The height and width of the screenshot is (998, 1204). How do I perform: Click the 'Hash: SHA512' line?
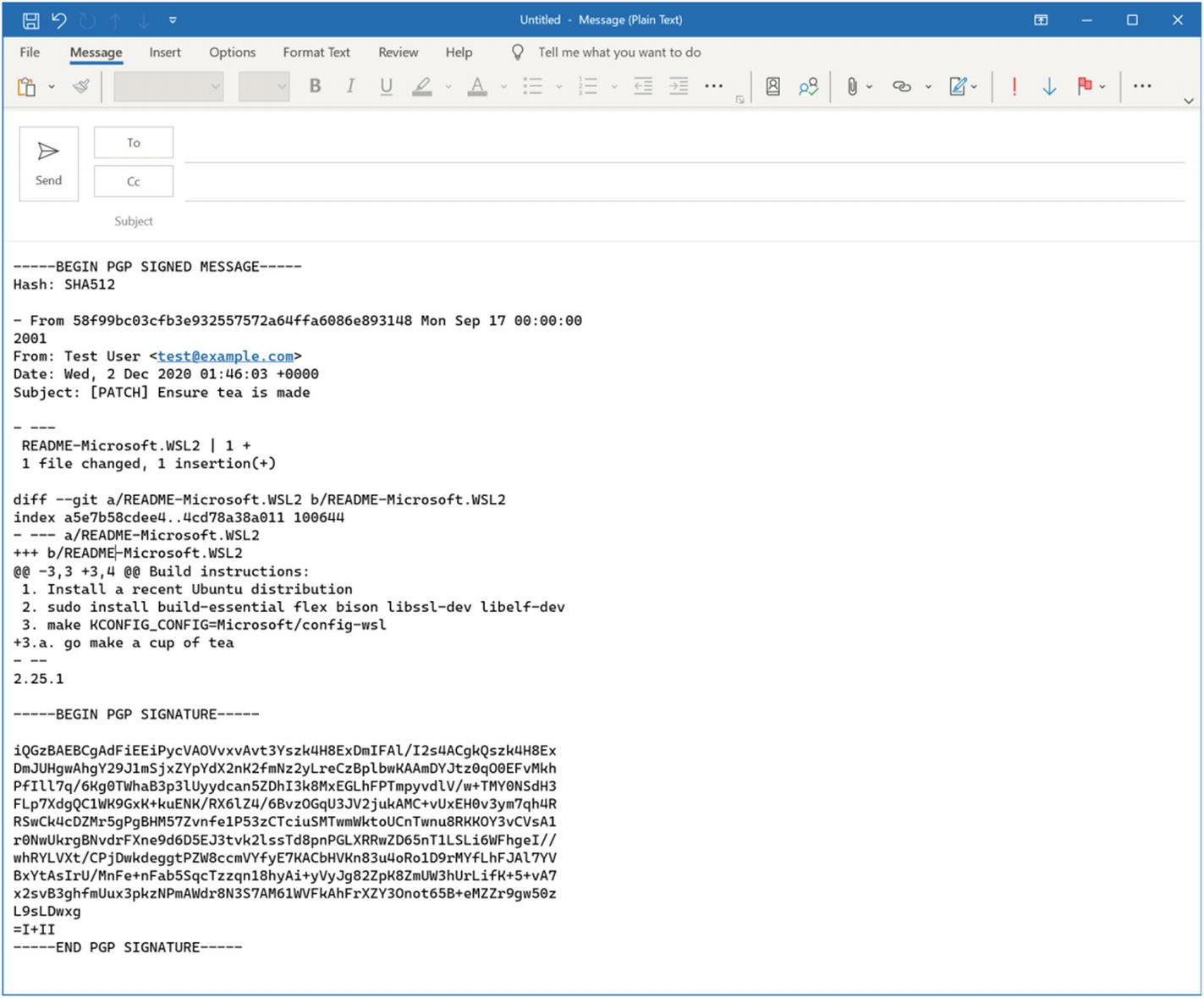[x=64, y=284]
